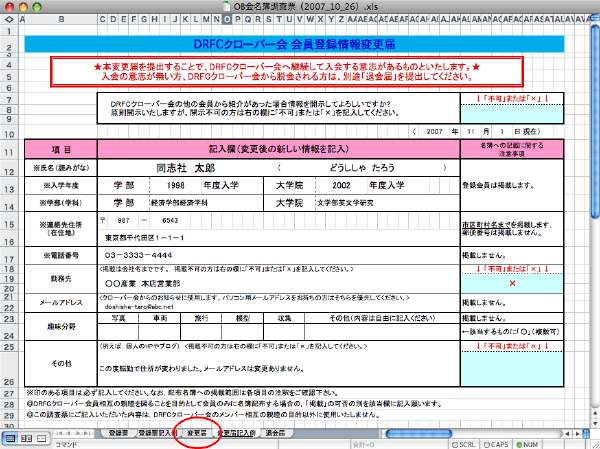This screenshot has height=449, width=600.
Task: Switch to the 退会届 sheet tab
Action: pos(276,432)
